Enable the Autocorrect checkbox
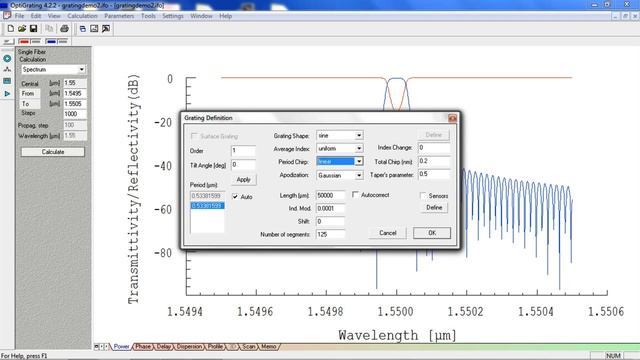 click(356, 195)
